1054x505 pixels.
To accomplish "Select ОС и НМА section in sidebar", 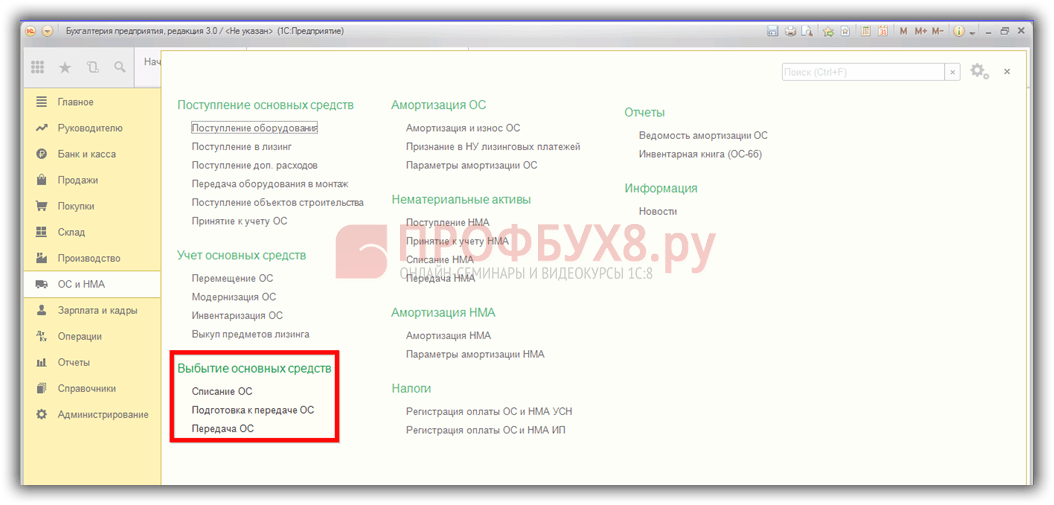I will (81, 284).
